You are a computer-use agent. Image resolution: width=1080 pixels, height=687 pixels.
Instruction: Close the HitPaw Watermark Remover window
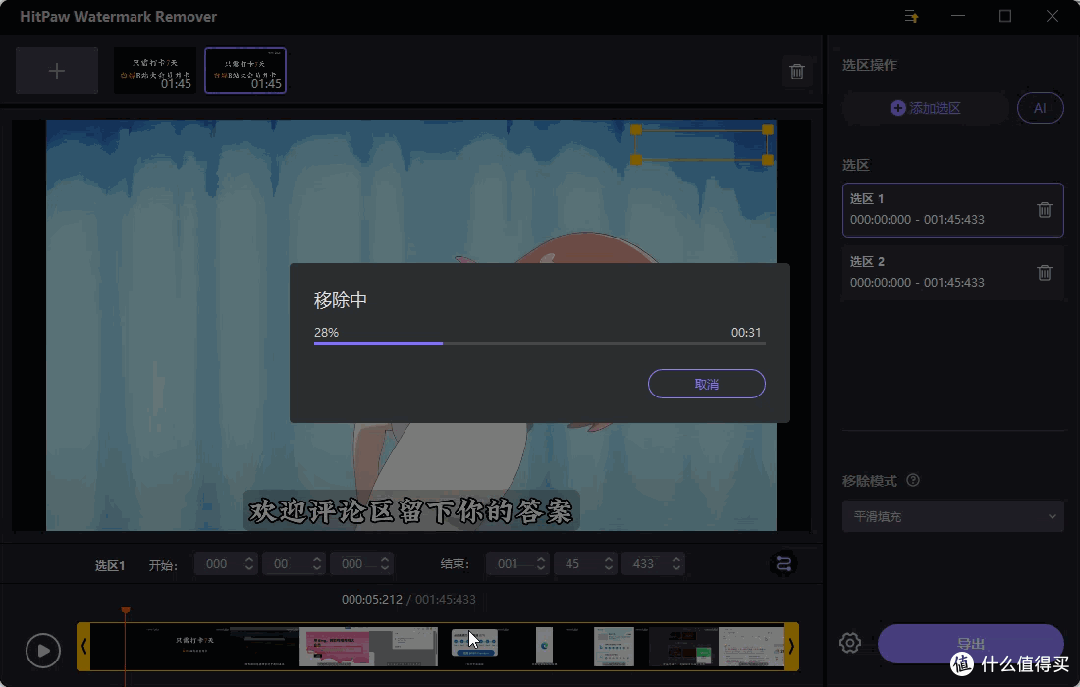point(1052,17)
